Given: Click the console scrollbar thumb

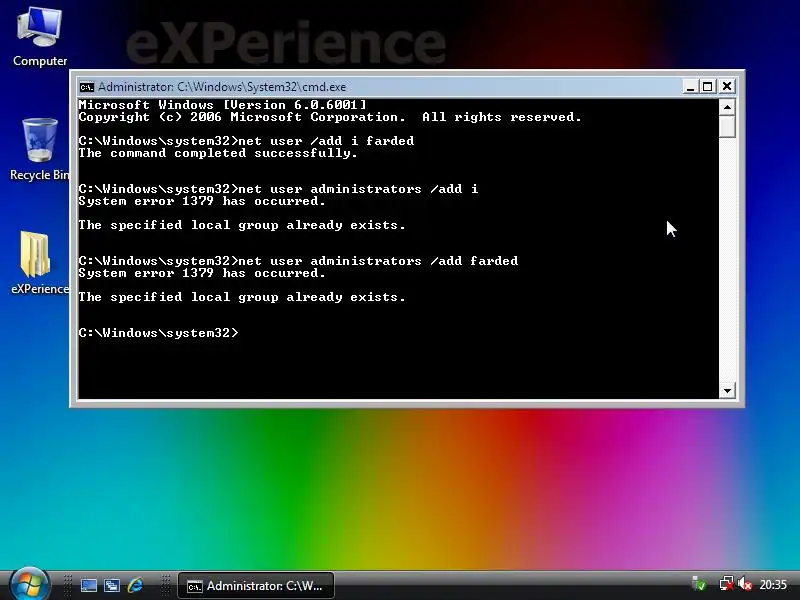Looking at the screenshot, I should [x=727, y=126].
